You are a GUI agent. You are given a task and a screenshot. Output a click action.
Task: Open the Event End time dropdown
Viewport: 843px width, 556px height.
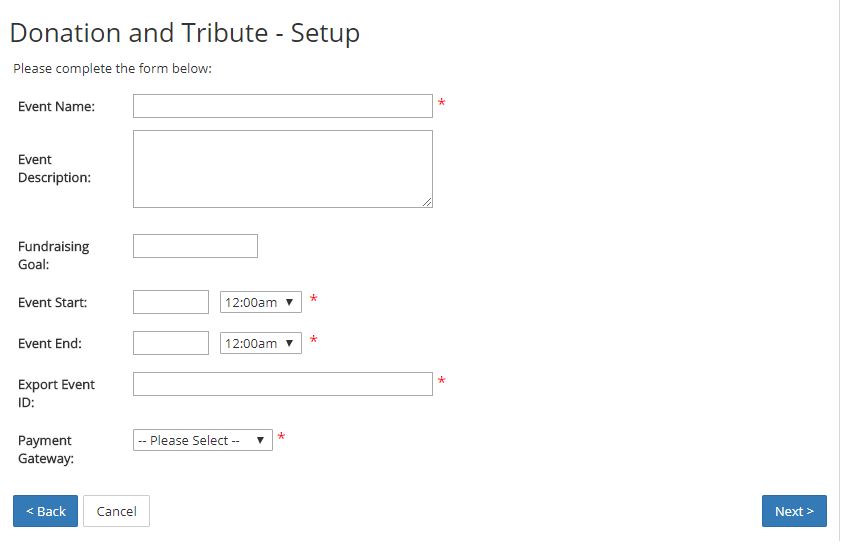(261, 343)
